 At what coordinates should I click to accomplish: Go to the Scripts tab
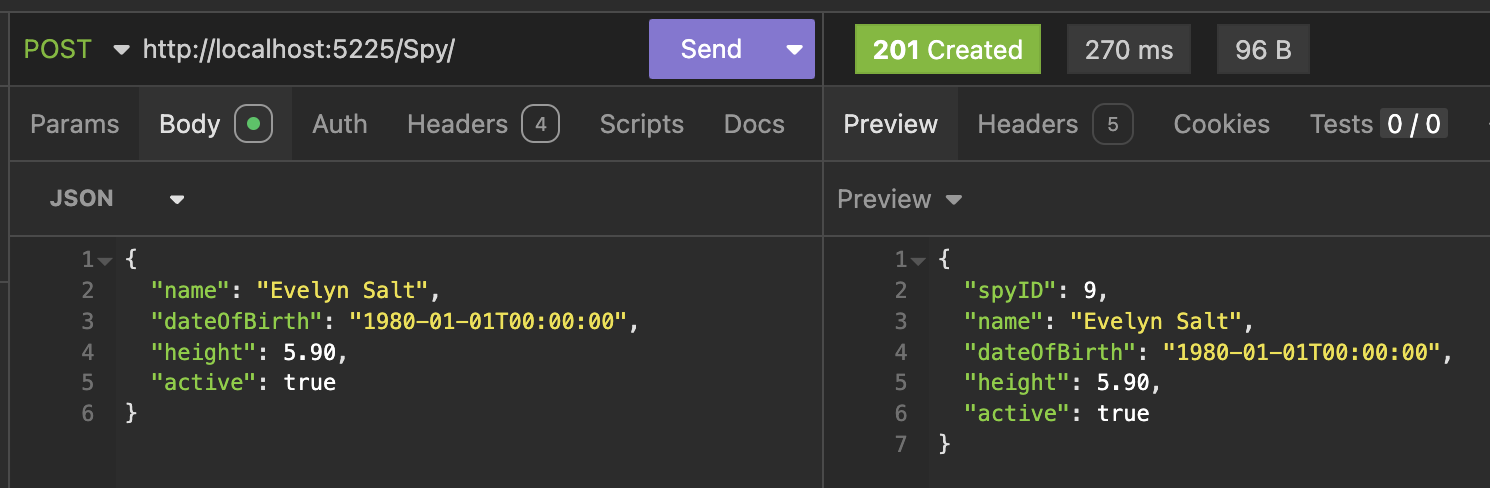tap(641, 124)
